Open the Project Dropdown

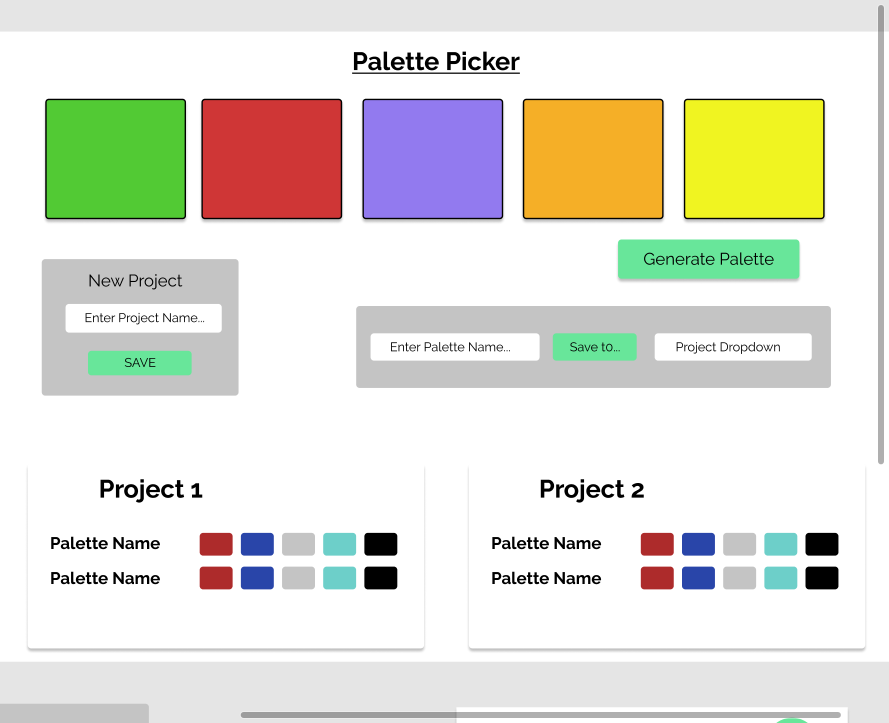(x=732, y=347)
